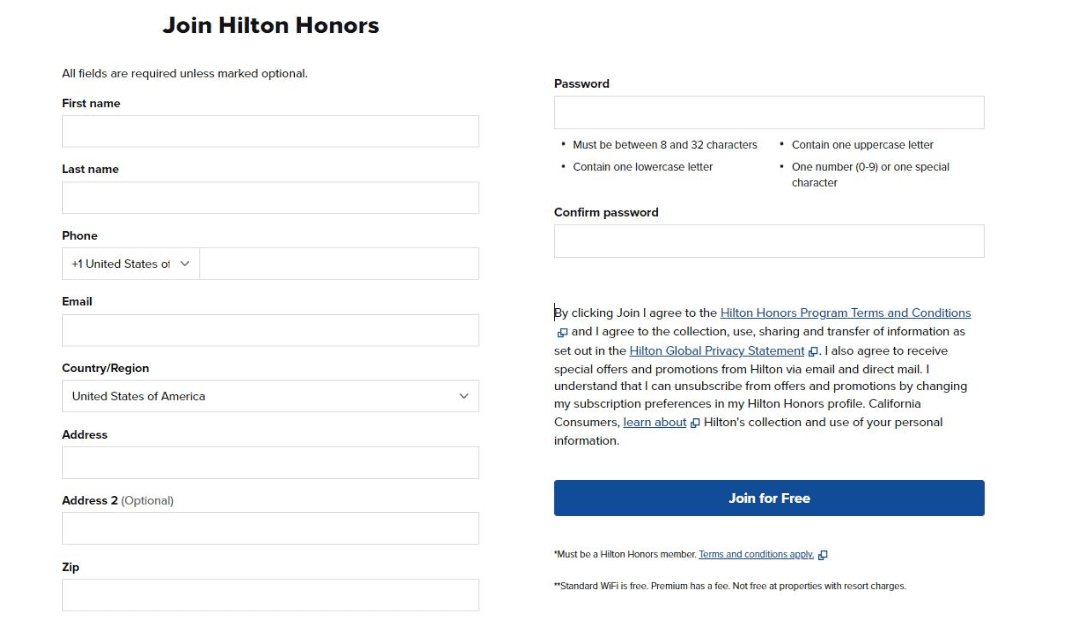Select the Confirm password field

point(769,240)
